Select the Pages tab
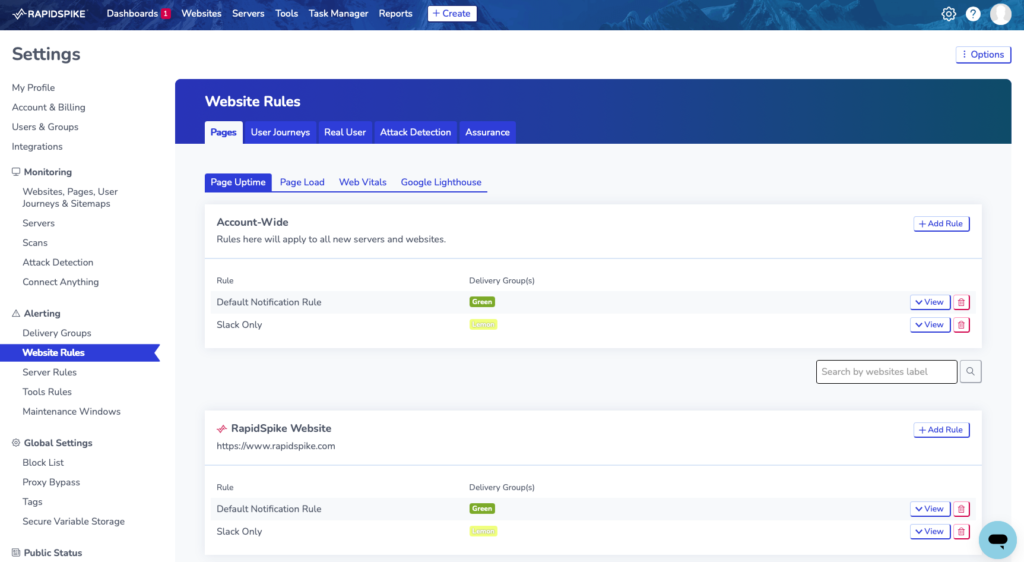The image size is (1024, 562). pos(223,132)
